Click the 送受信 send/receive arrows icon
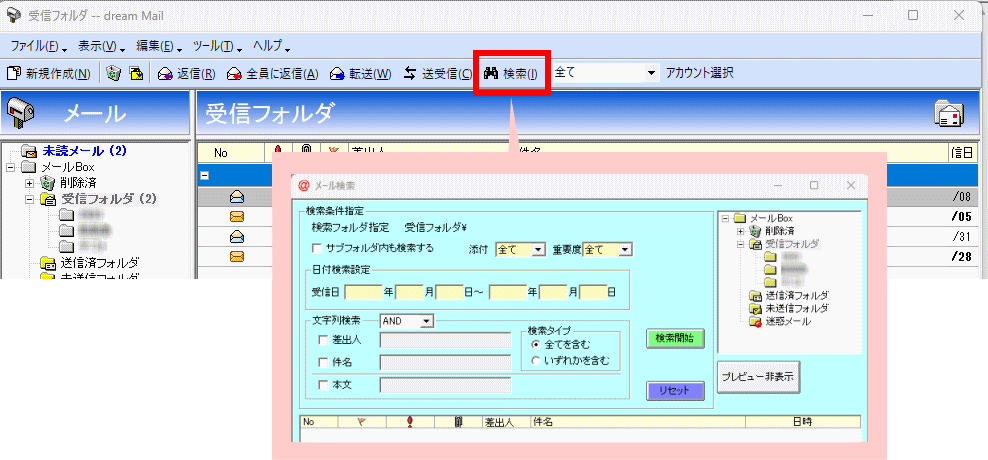Image resolution: width=988 pixels, height=460 pixels. [x=411, y=73]
